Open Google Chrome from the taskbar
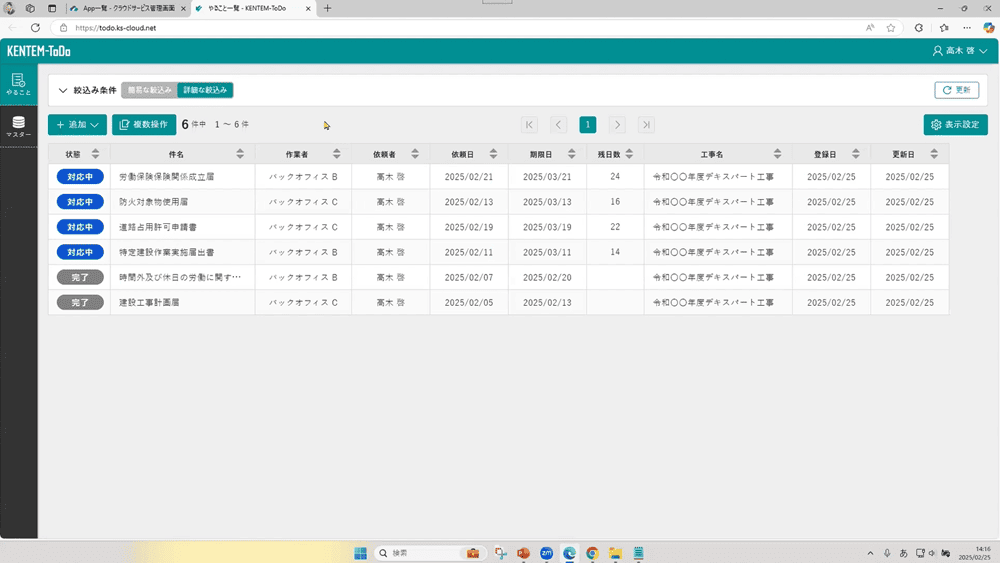The image size is (1000, 563). pyautogui.click(x=592, y=553)
